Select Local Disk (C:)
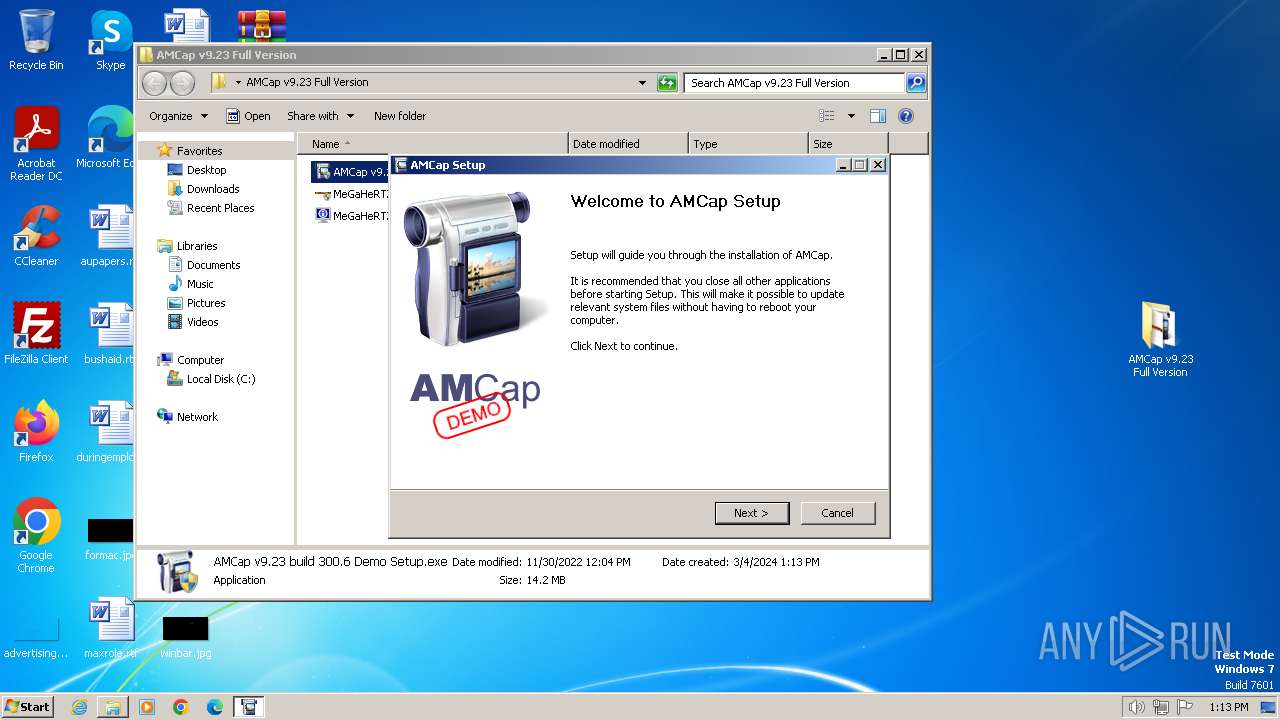 click(220, 379)
